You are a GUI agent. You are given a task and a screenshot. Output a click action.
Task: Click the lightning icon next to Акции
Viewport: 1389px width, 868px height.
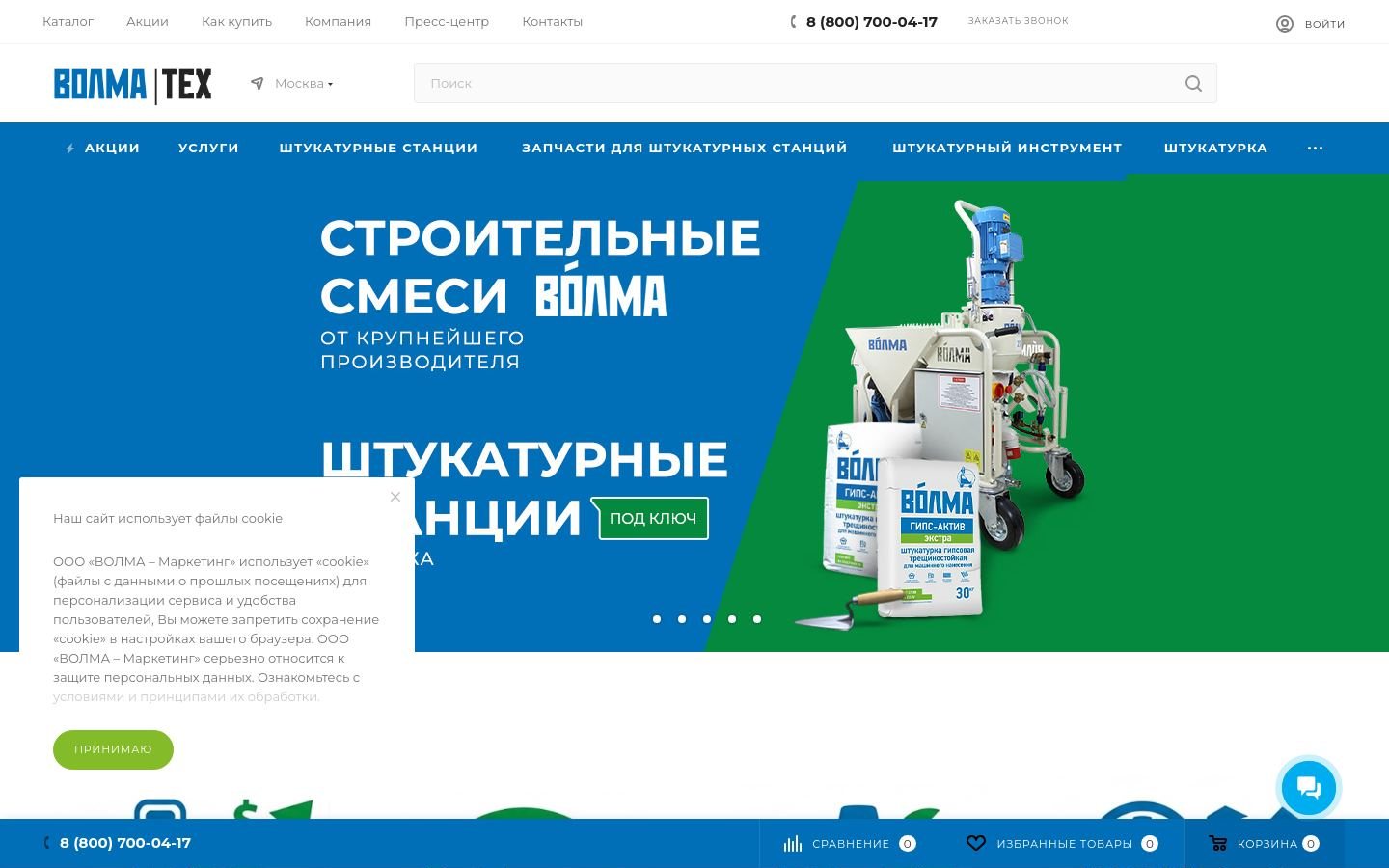tap(69, 149)
